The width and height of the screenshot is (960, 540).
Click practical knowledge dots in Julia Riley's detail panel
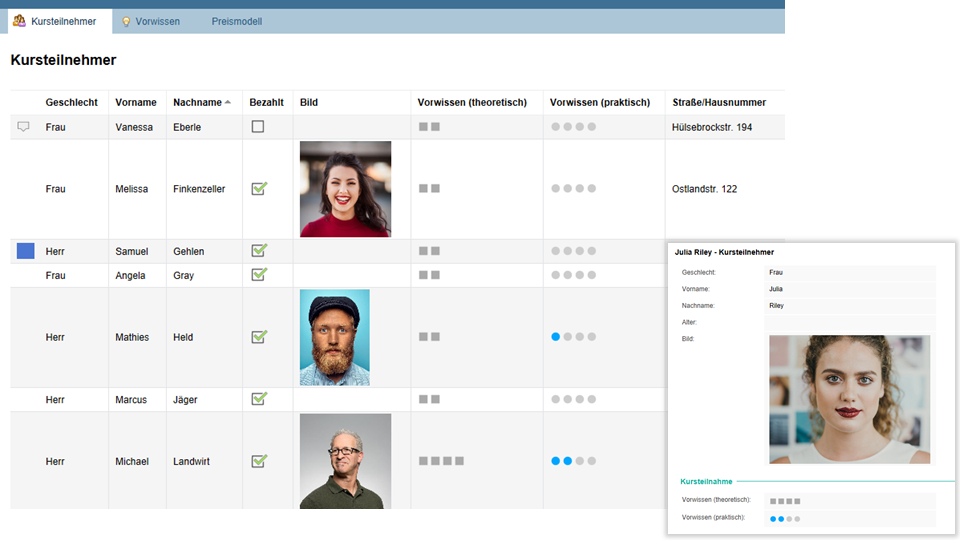pos(785,519)
